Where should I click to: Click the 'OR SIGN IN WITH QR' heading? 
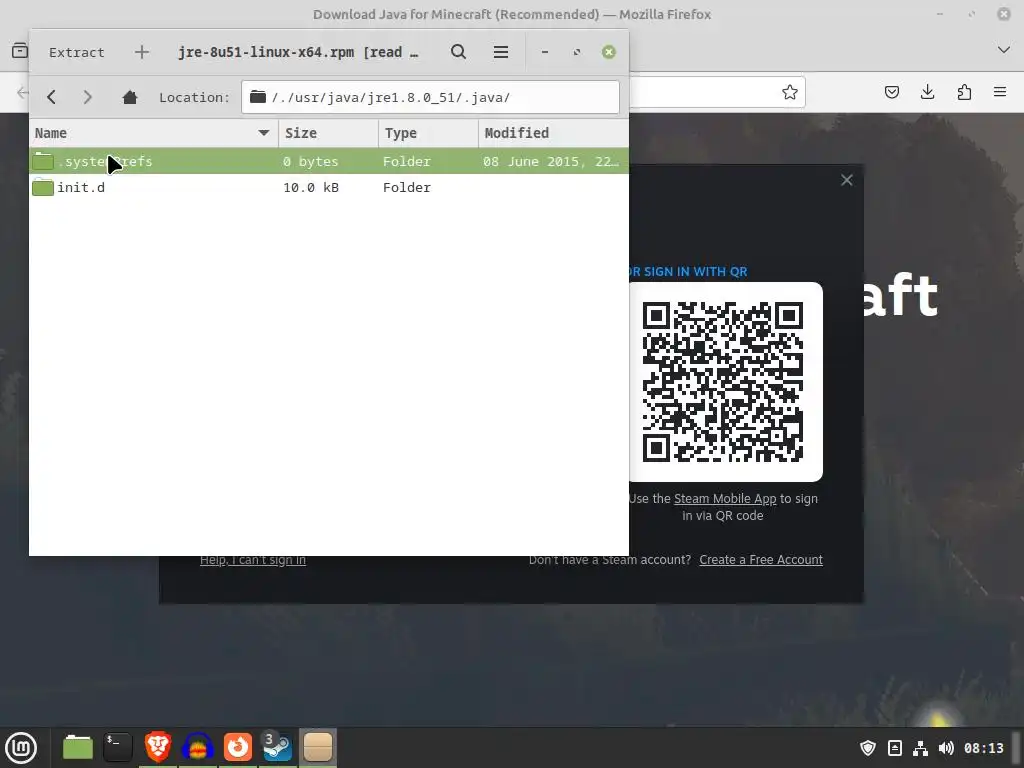pyautogui.click(x=688, y=272)
